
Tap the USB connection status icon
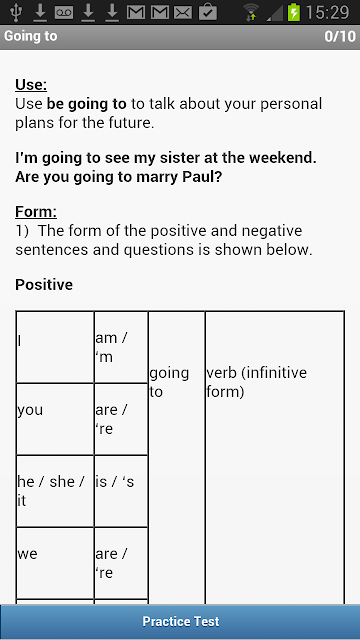(x=16, y=12)
